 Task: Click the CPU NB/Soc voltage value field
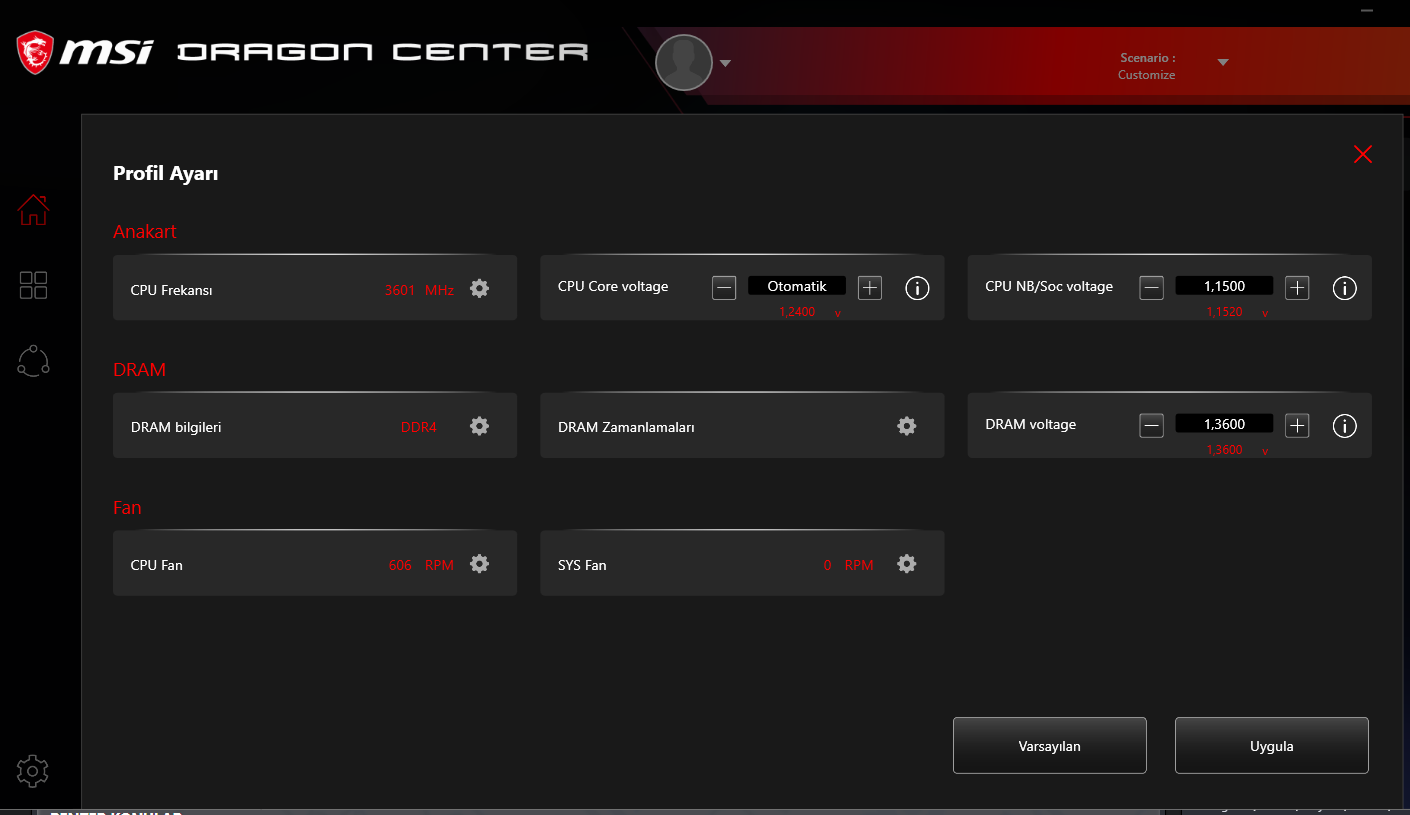pyautogui.click(x=1224, y=286)
